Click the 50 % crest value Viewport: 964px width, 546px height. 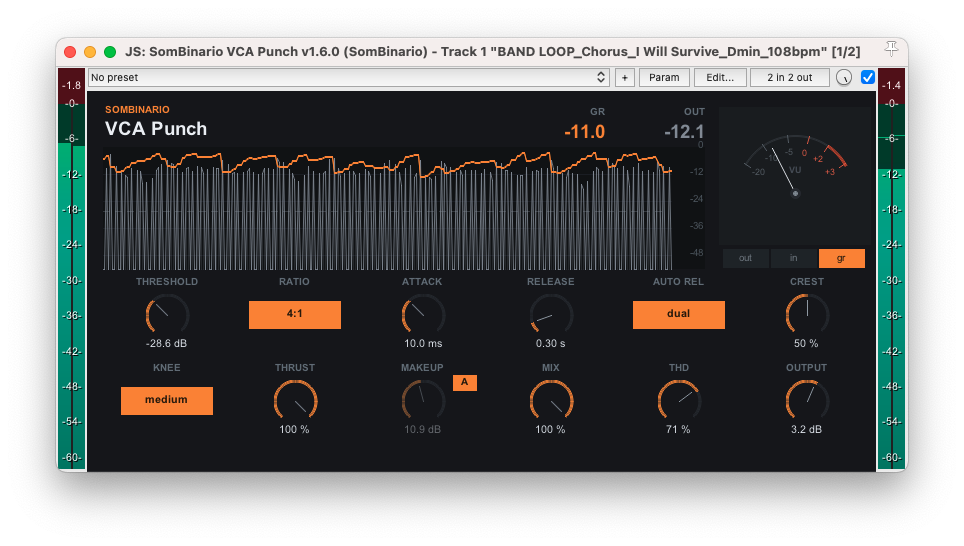tap(806, 344)
